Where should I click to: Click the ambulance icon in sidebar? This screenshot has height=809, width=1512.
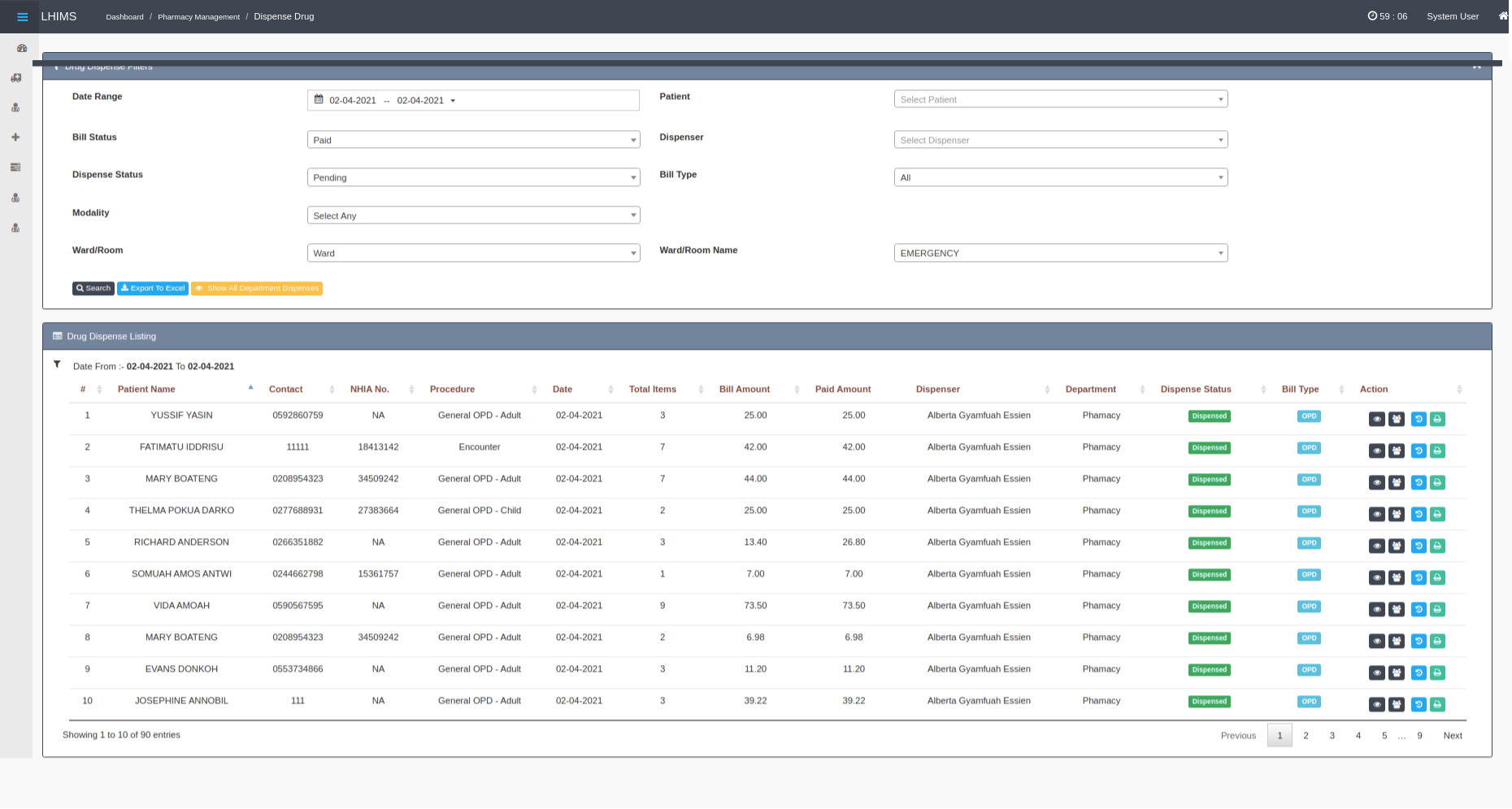(15, 78)
